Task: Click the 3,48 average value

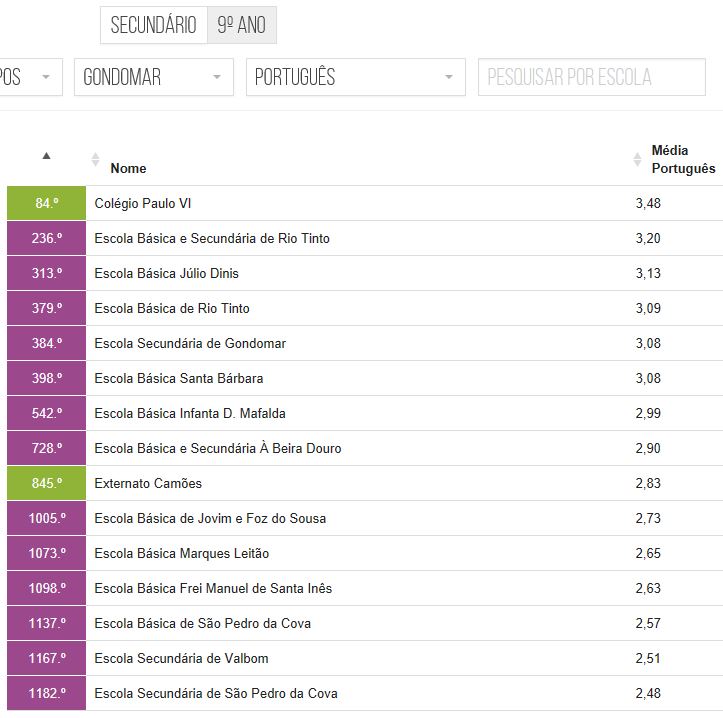Action: 648,203
